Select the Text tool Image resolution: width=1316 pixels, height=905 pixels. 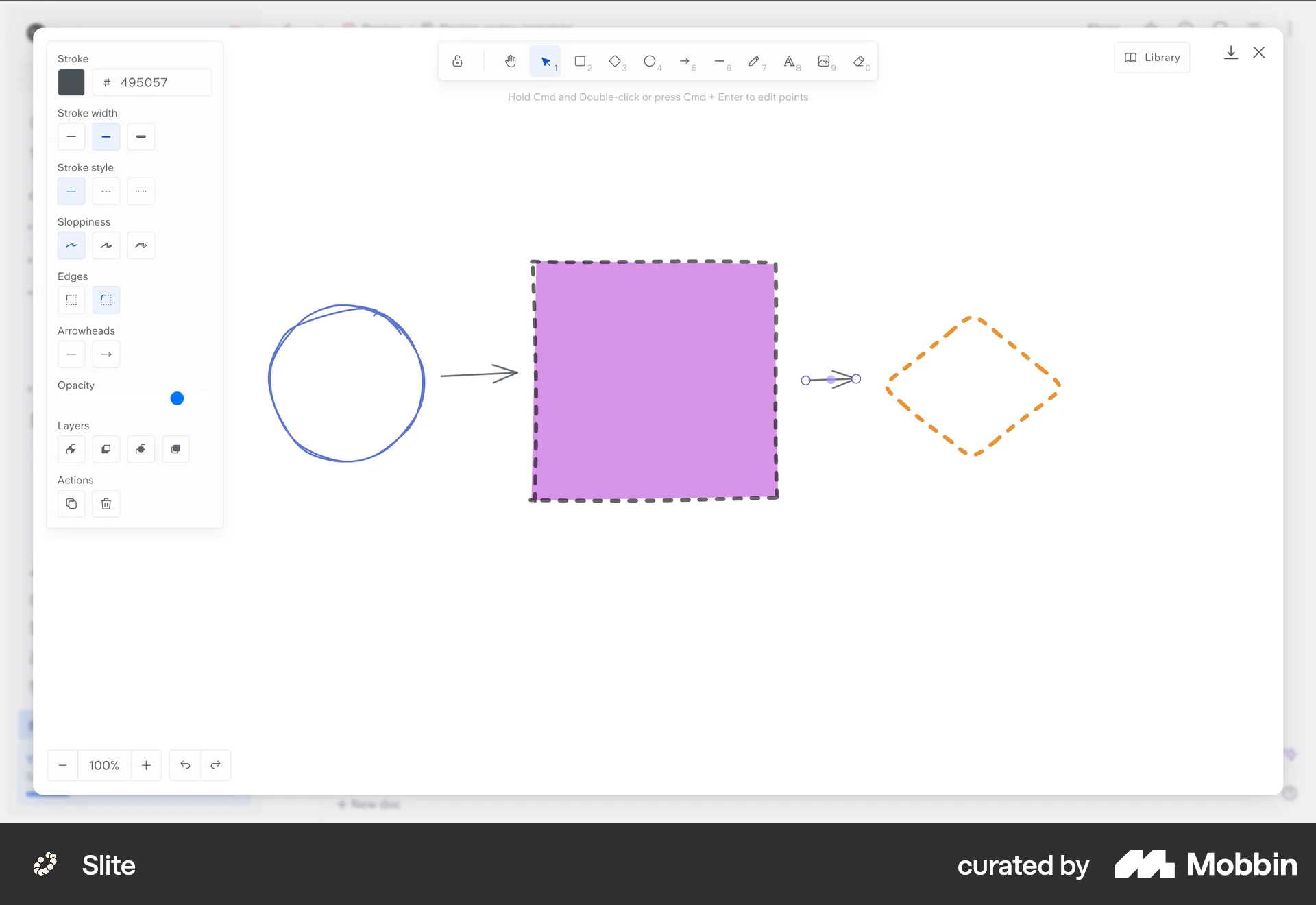coord(790,61)
